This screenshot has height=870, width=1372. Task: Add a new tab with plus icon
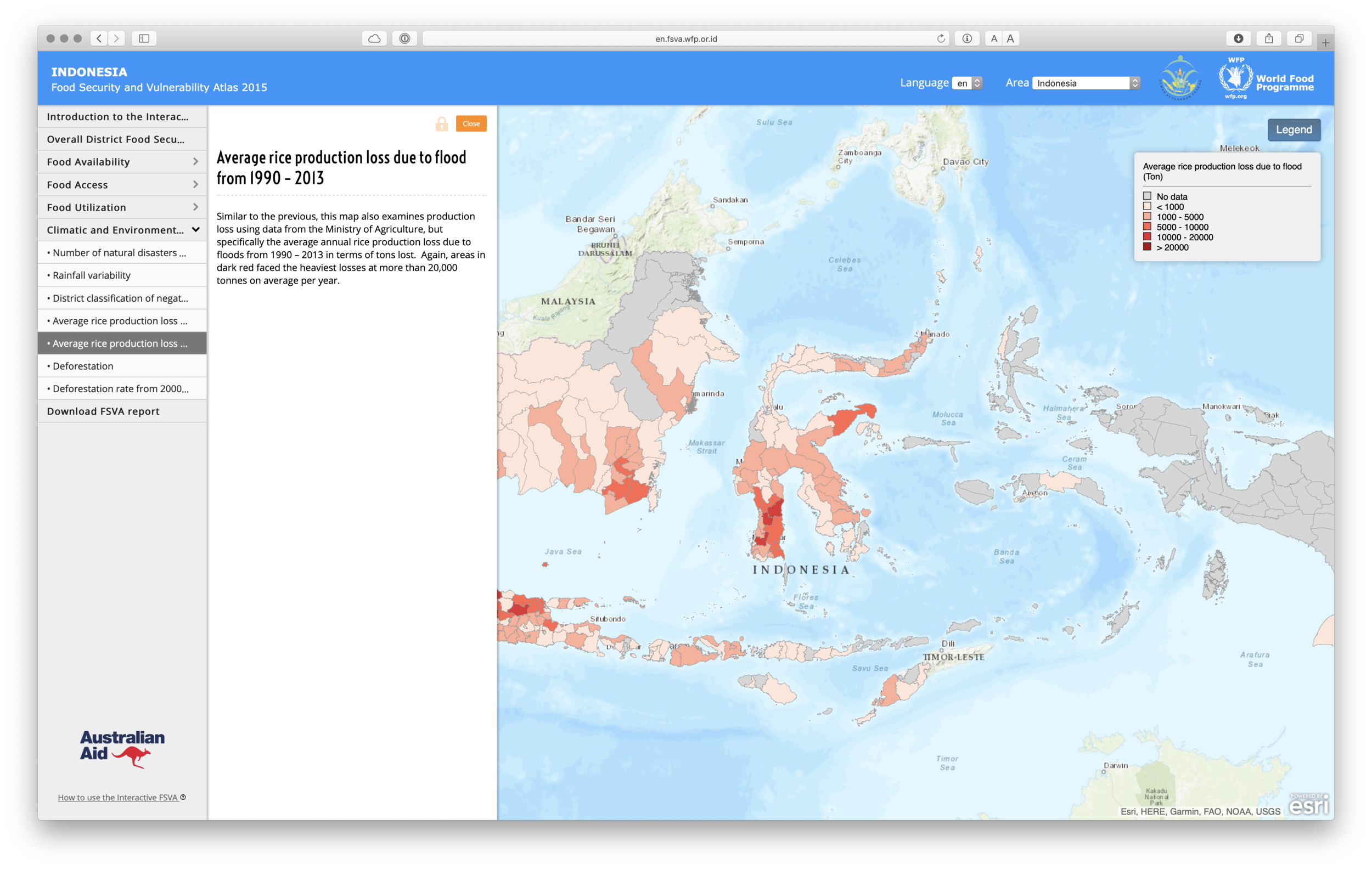pos(1326,43)
